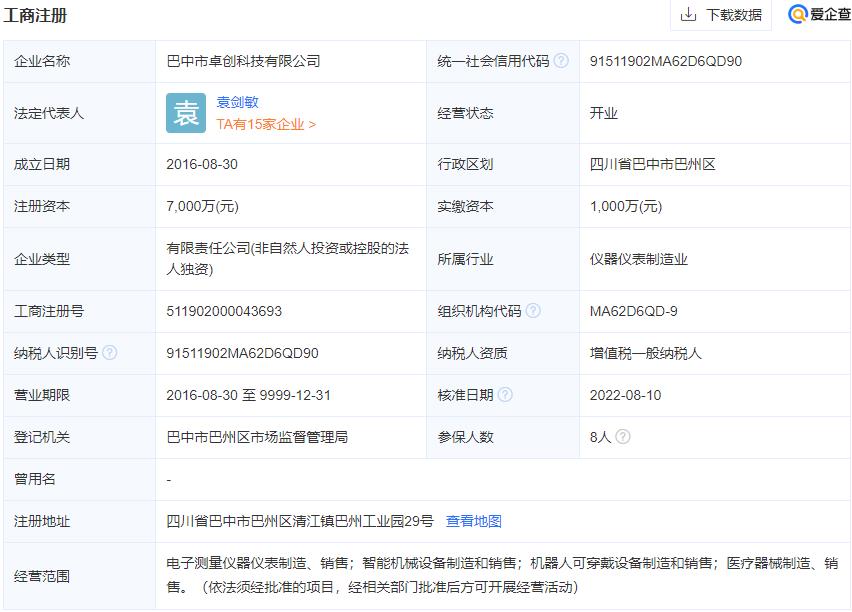Open the help tooltip icon for 纳税人识别号
Screen dimensions: 852x612
pos(109,353)
